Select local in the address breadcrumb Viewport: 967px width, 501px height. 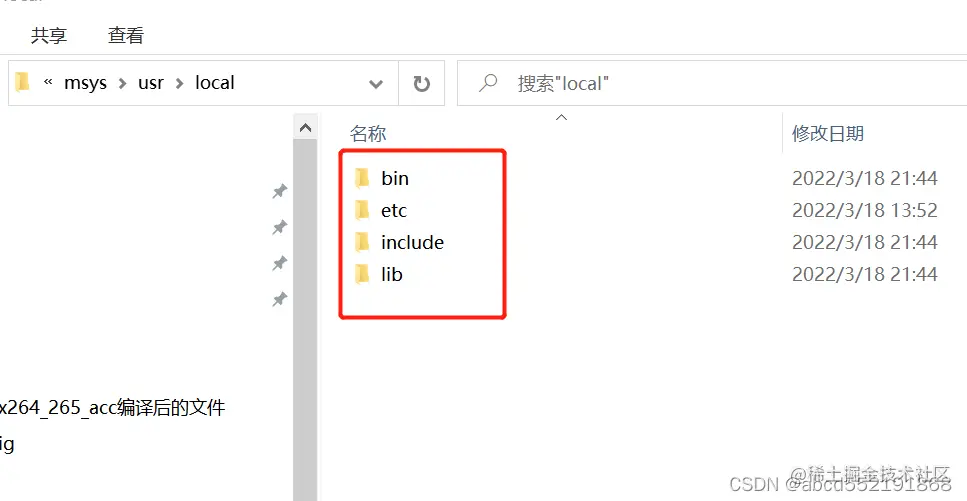(215, 83)
